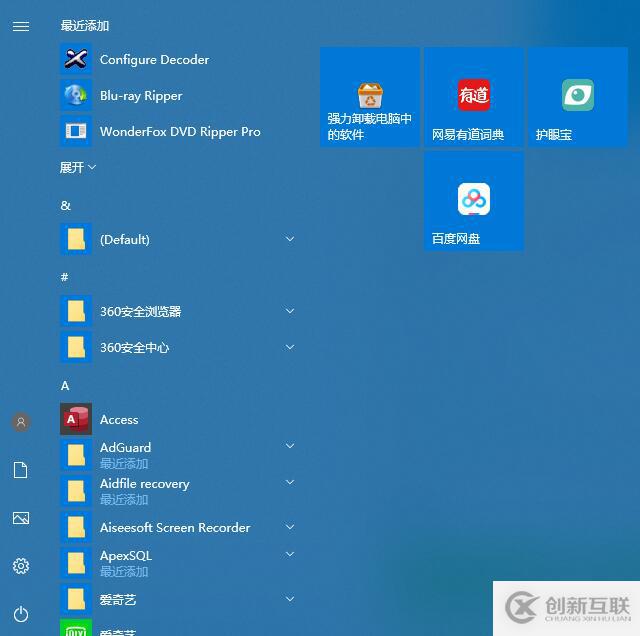Image resolution: width=640 pixels, height=636 pixels.
Task: Expand Aidfile recovery folder chevron
Action: pos(290,482)
